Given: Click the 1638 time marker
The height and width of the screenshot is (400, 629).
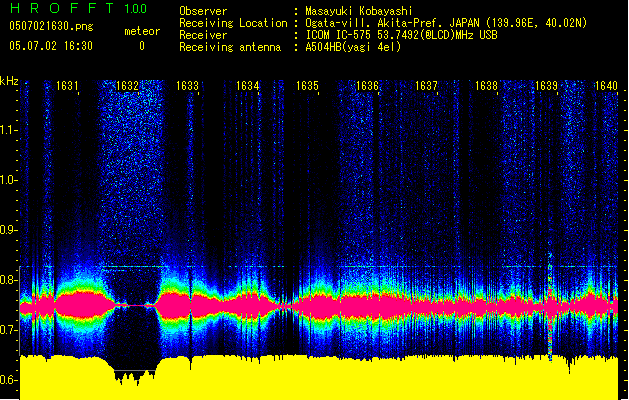Looking at the screenshot, I should click(486, 86).
